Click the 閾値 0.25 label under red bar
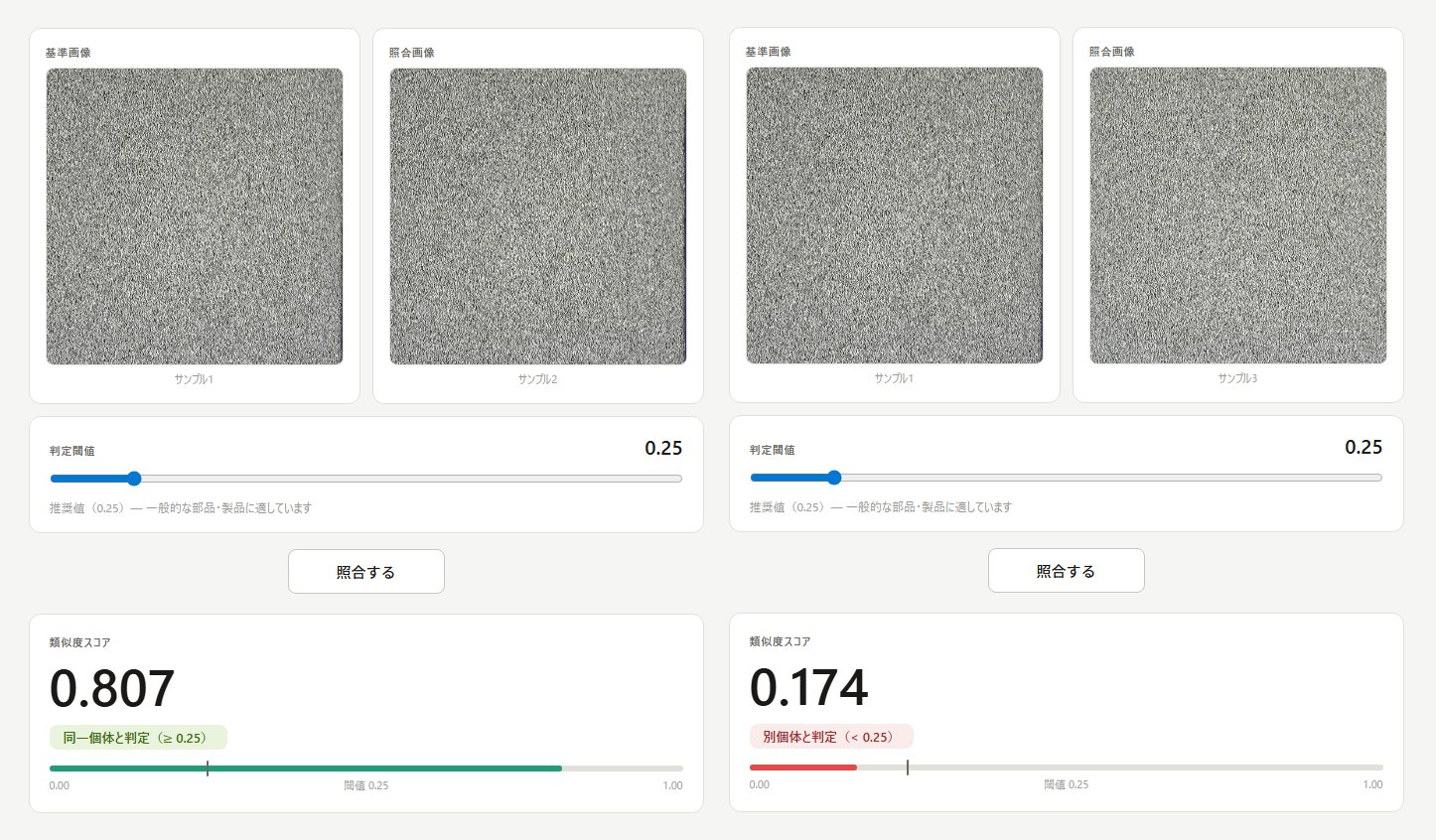The image size is (1436, 840). point(1067,784)
